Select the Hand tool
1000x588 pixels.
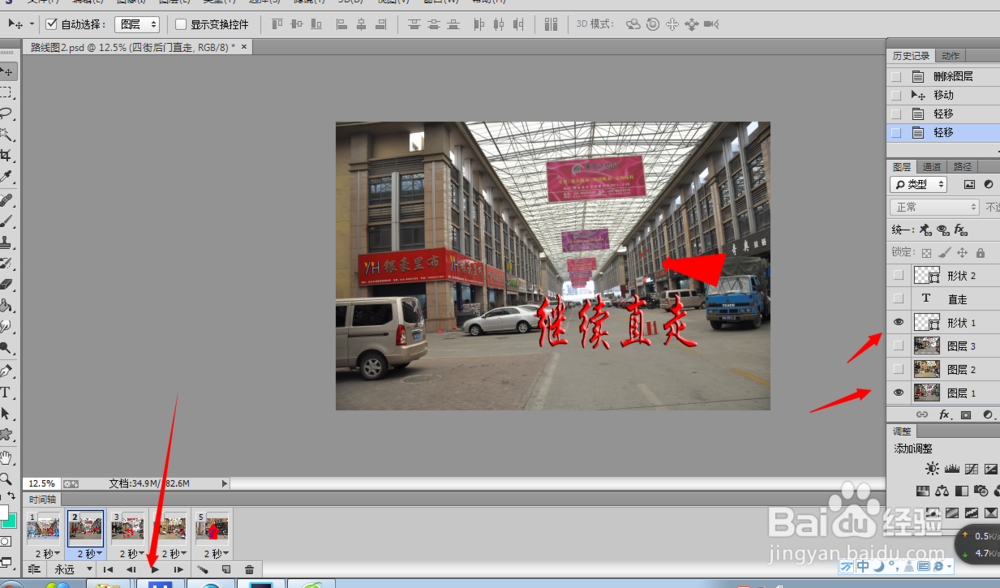click(6, 457)
